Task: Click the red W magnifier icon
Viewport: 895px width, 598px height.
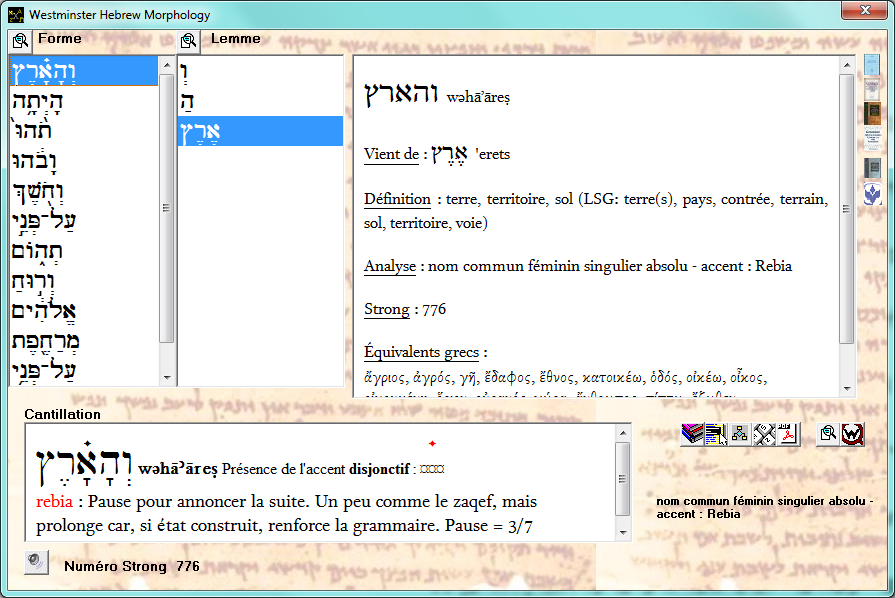Action: click(x=852, y=434)
